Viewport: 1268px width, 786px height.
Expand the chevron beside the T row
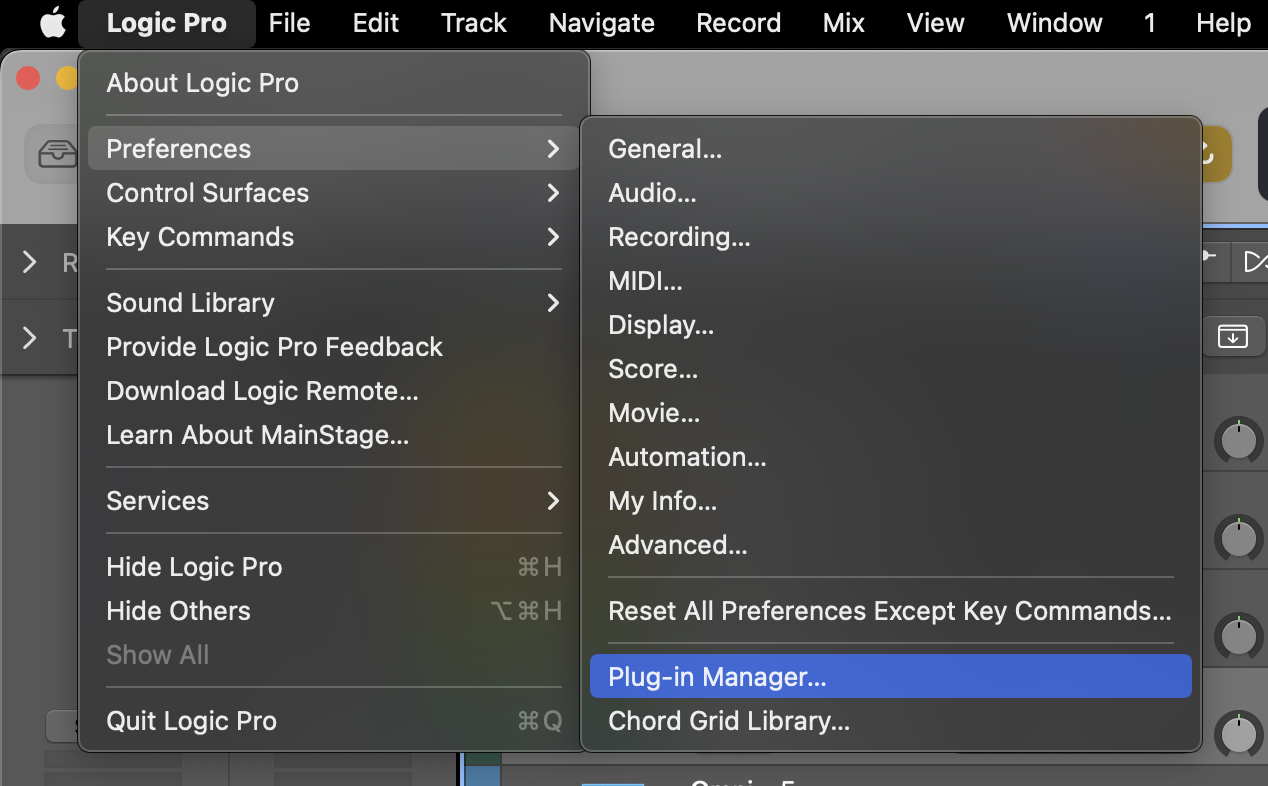click(x=30, y=339)
